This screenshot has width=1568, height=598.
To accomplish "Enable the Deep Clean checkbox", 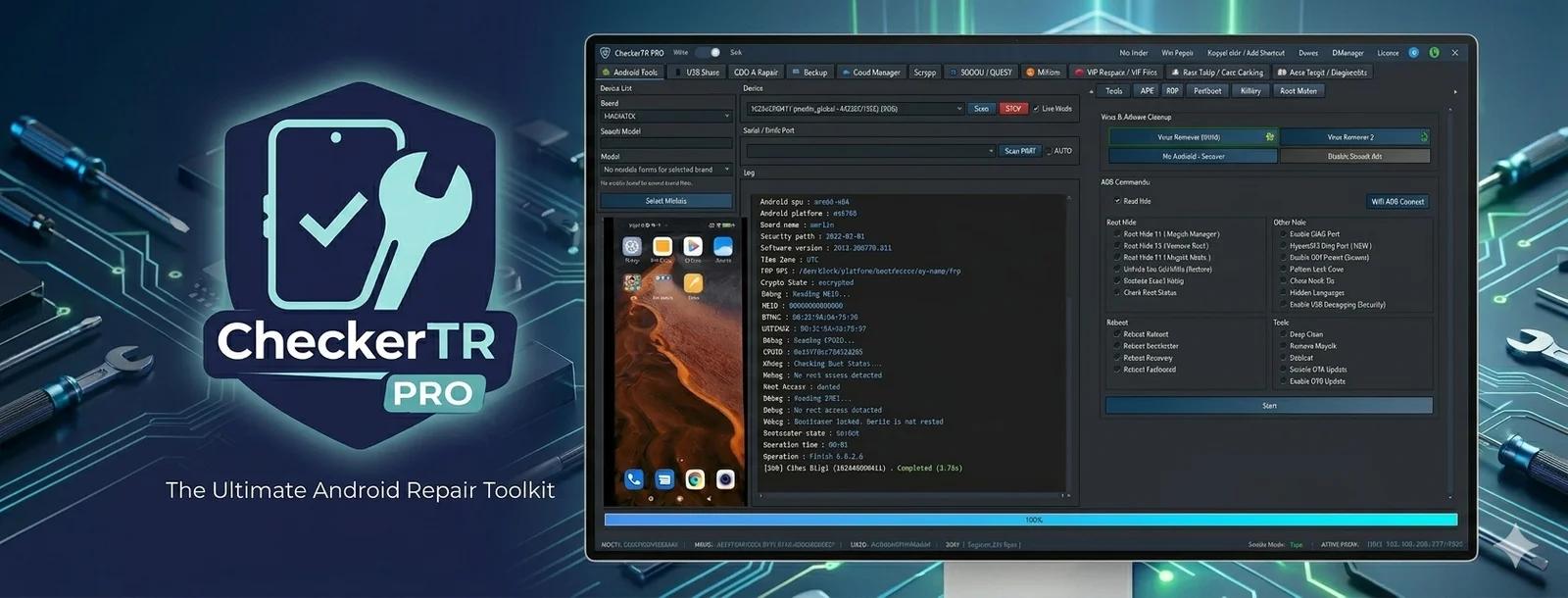I will [1282, 334].
